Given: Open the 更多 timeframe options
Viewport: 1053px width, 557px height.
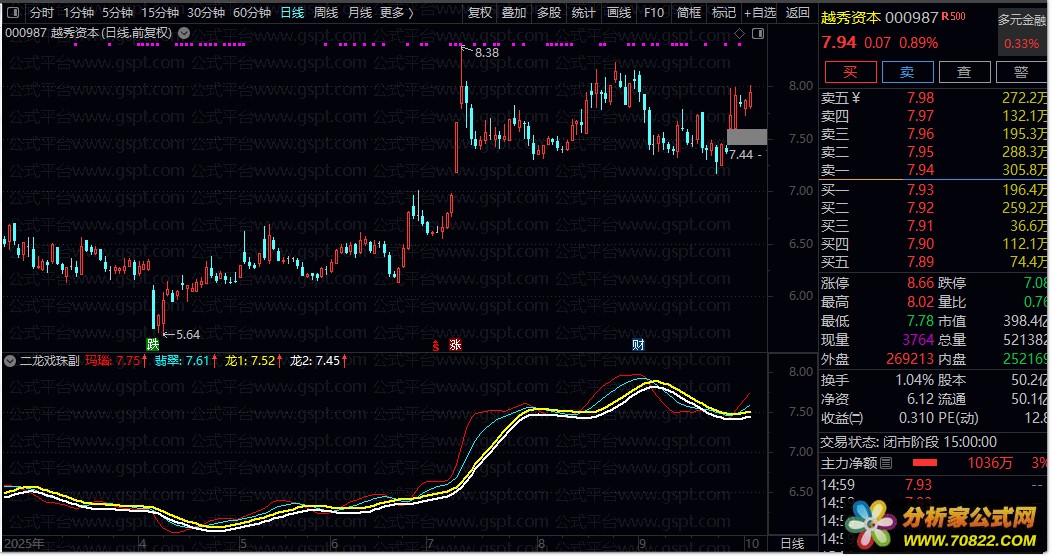Looking at the screenshot, I should tap(396, 13).
